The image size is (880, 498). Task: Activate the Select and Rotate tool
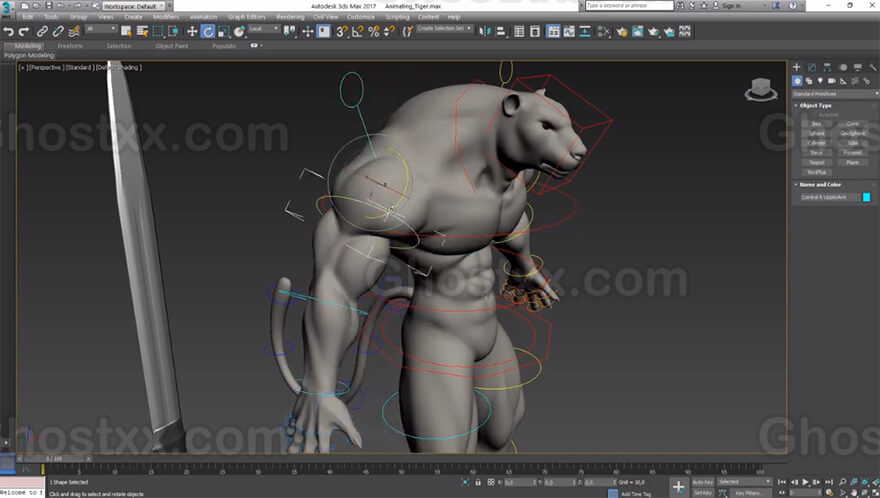pyautogui.click(x=208, y=31)
